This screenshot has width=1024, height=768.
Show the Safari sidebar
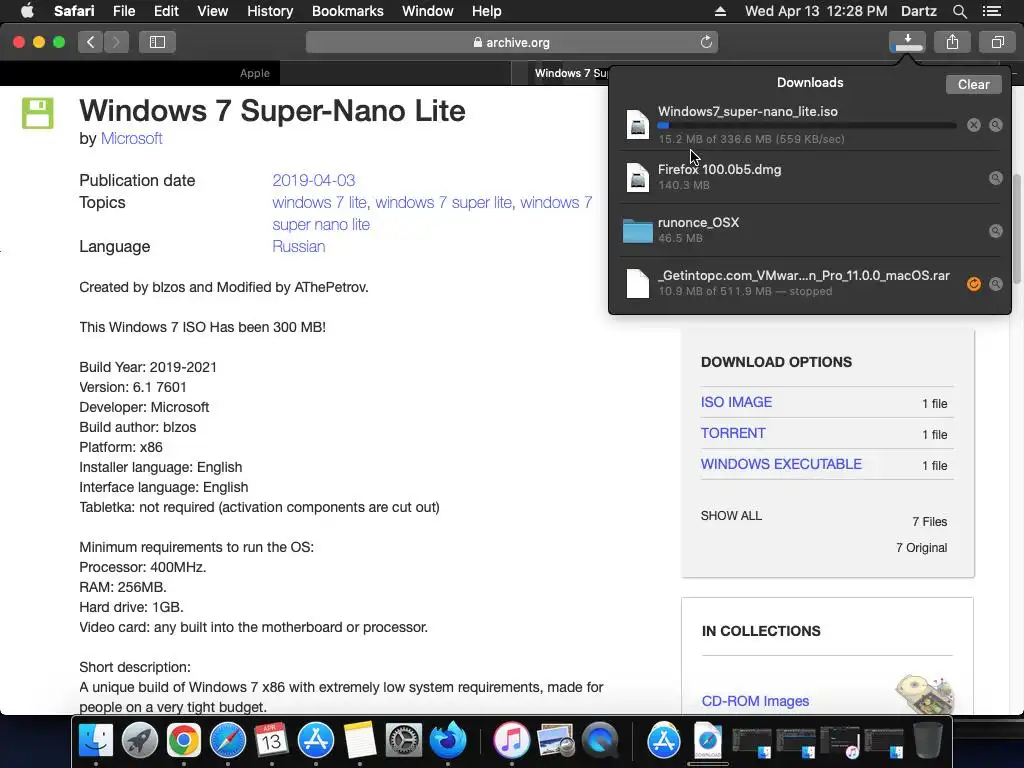click(157, 42)
